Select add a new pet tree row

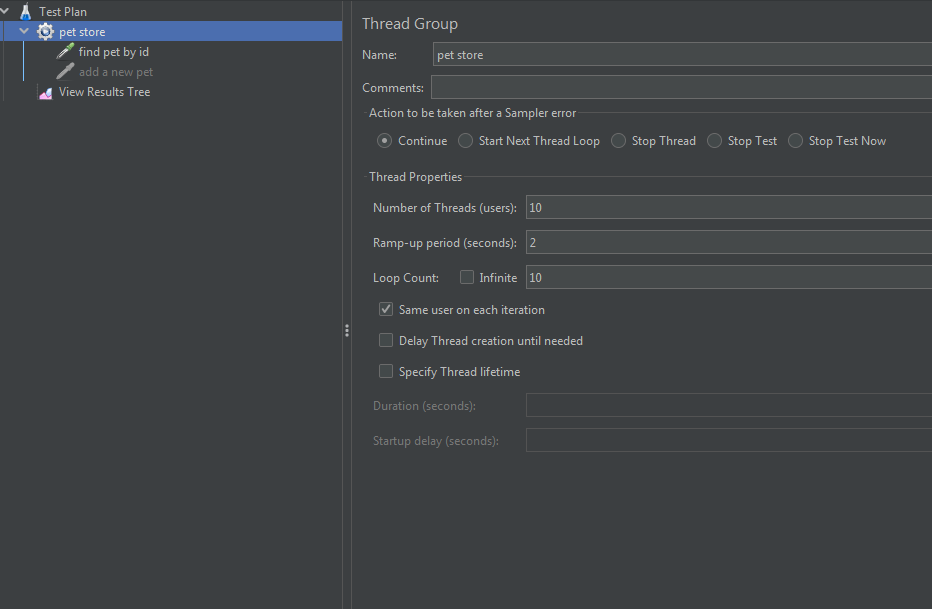click(x=116, y=72)
